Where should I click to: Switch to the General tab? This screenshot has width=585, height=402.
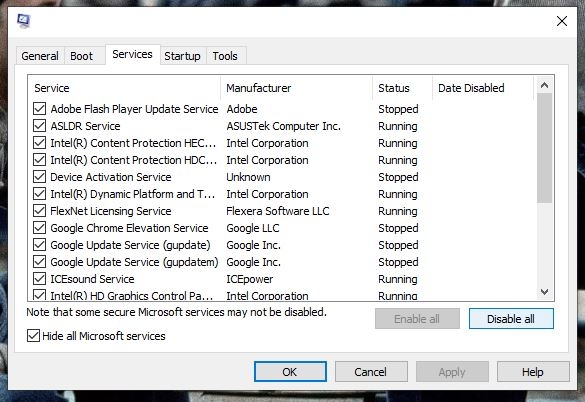[x=40, y=56]
